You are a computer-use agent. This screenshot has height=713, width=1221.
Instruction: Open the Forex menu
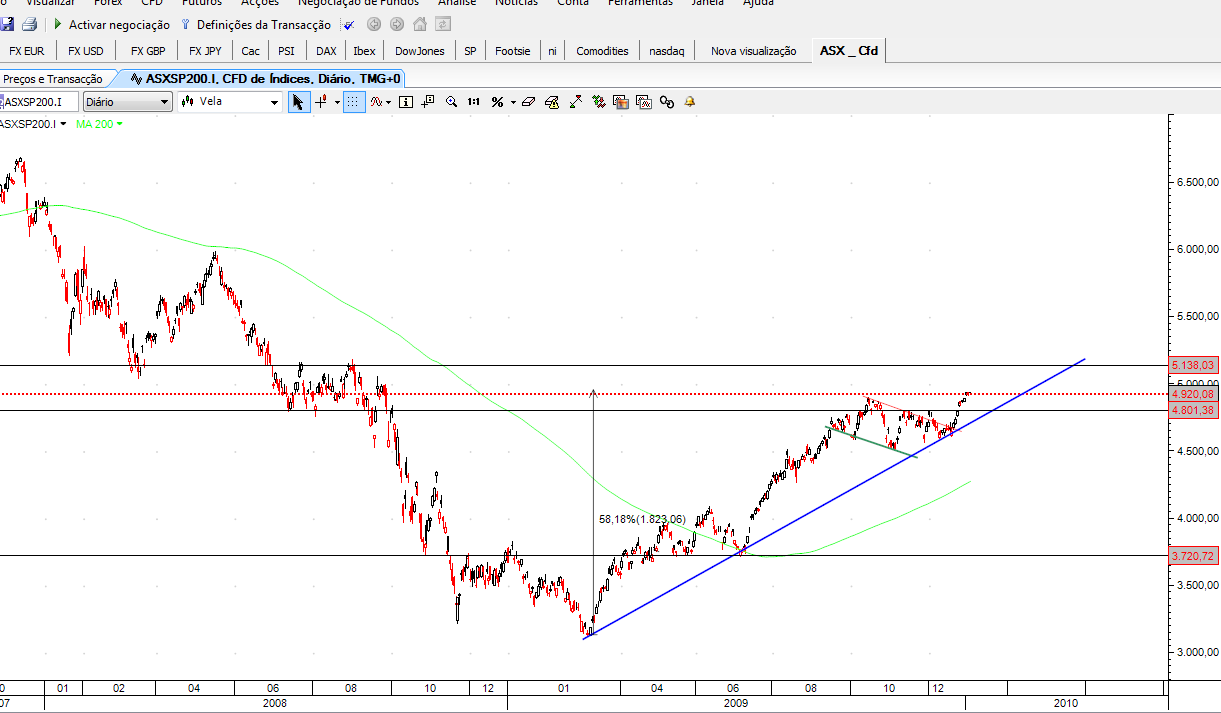108,3
